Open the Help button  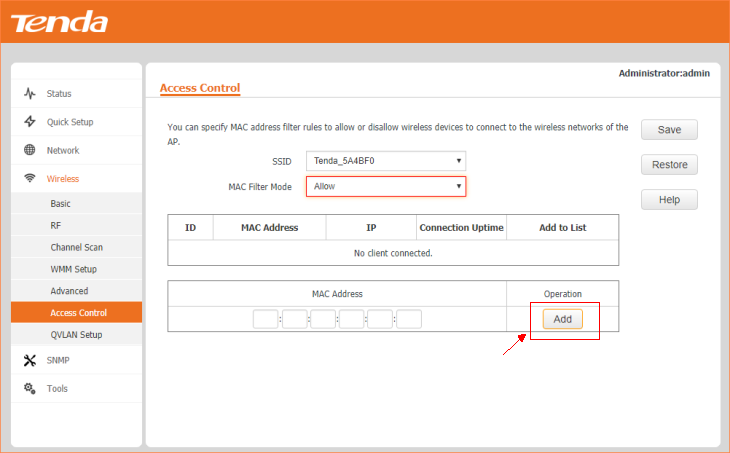tap(669, 200)
